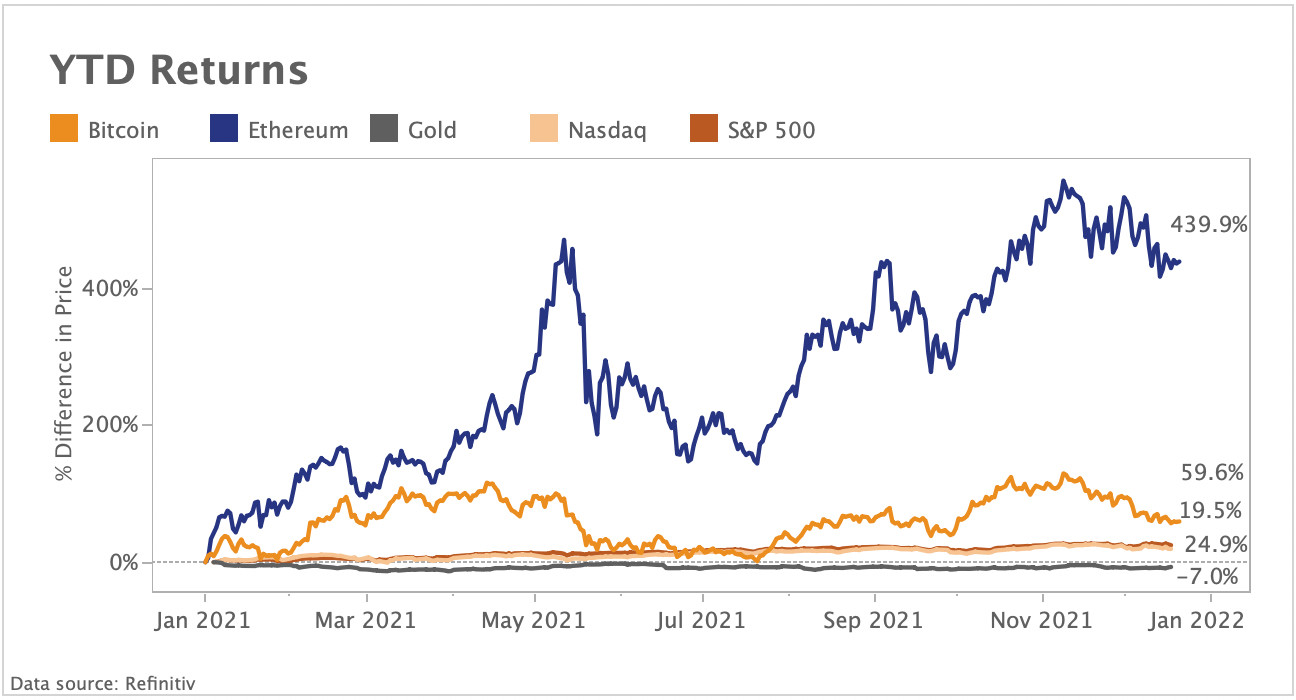Toggle the Bitcoin series legend label

click(123, 130)
